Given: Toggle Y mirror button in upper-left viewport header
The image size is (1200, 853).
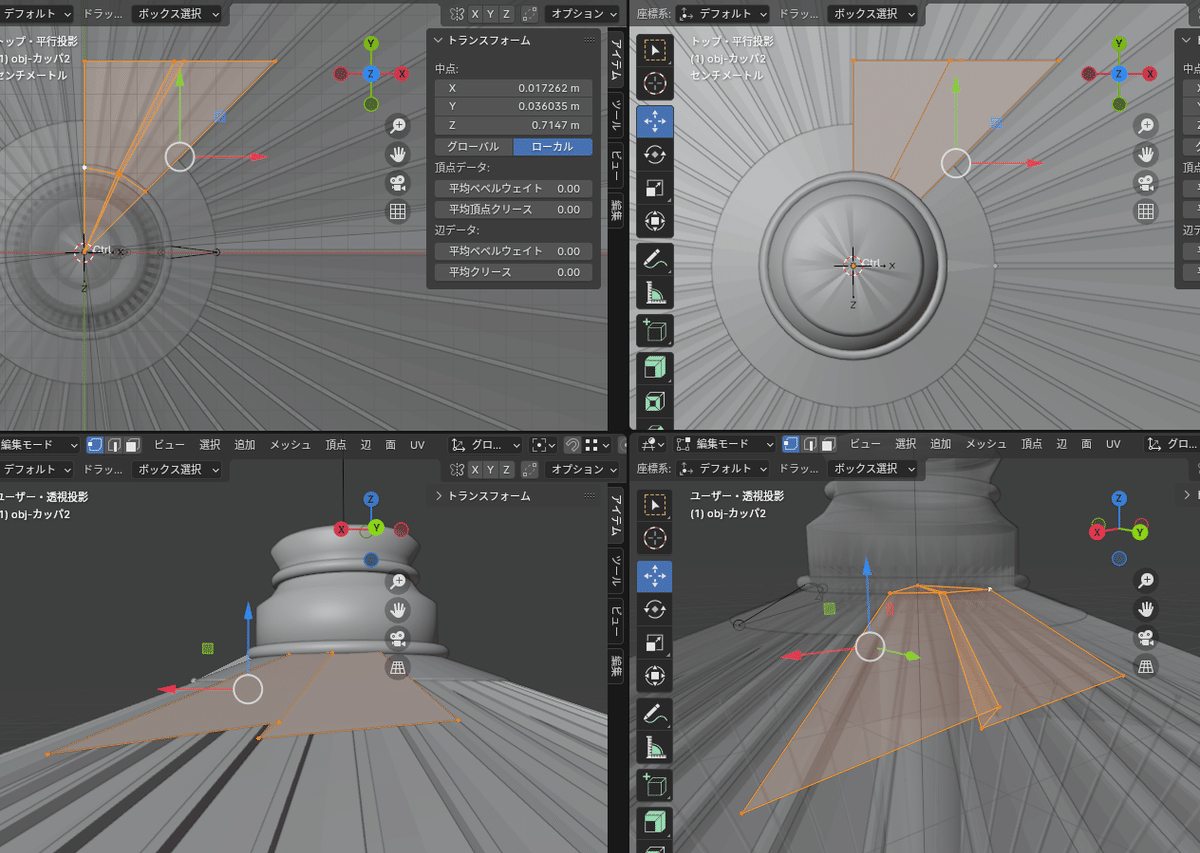Looking at the screenshot, I should click(491, 14).
